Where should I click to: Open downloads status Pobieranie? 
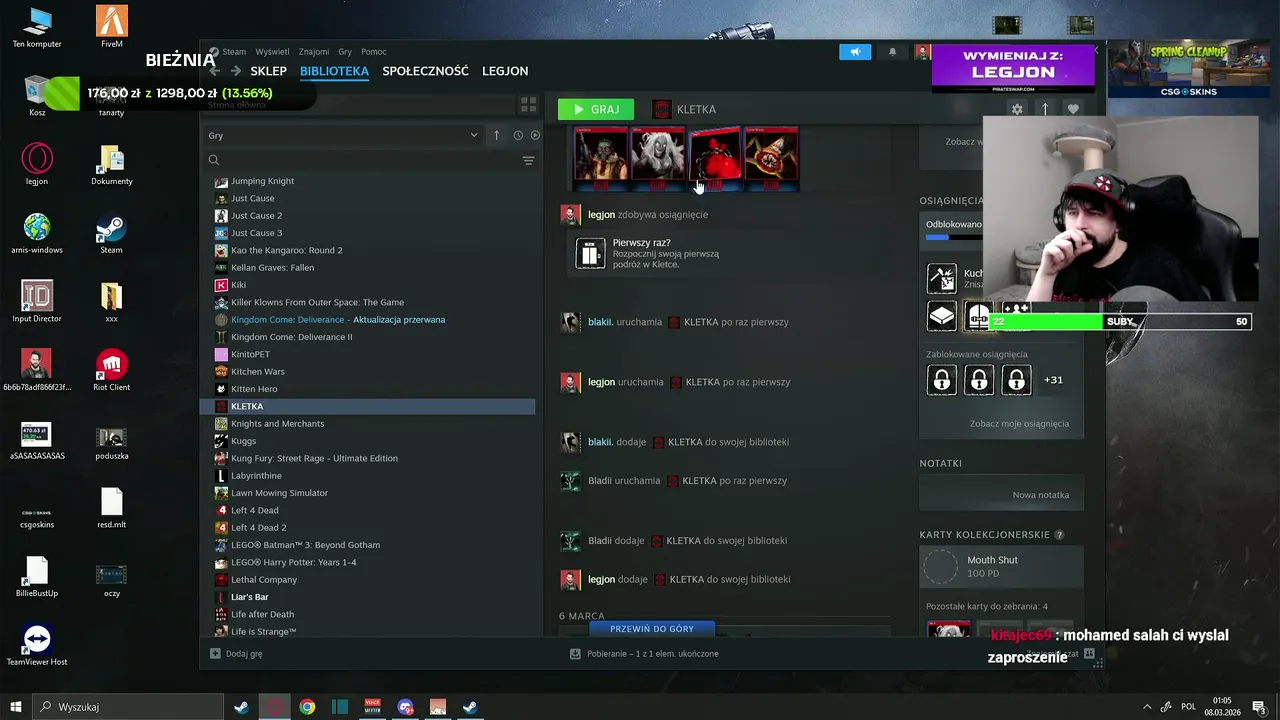[645, 653]
